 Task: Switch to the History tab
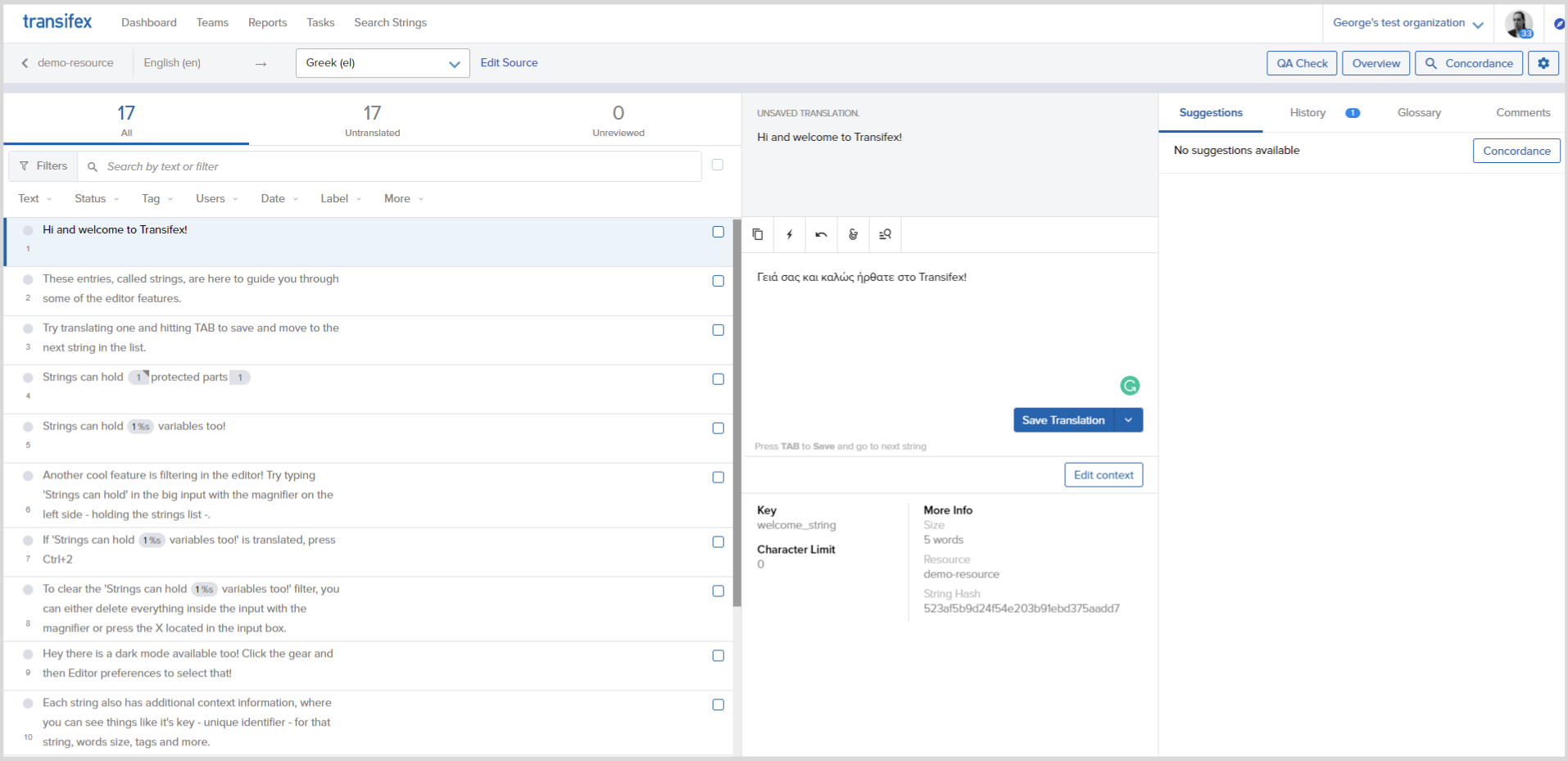pos(1307,113)
